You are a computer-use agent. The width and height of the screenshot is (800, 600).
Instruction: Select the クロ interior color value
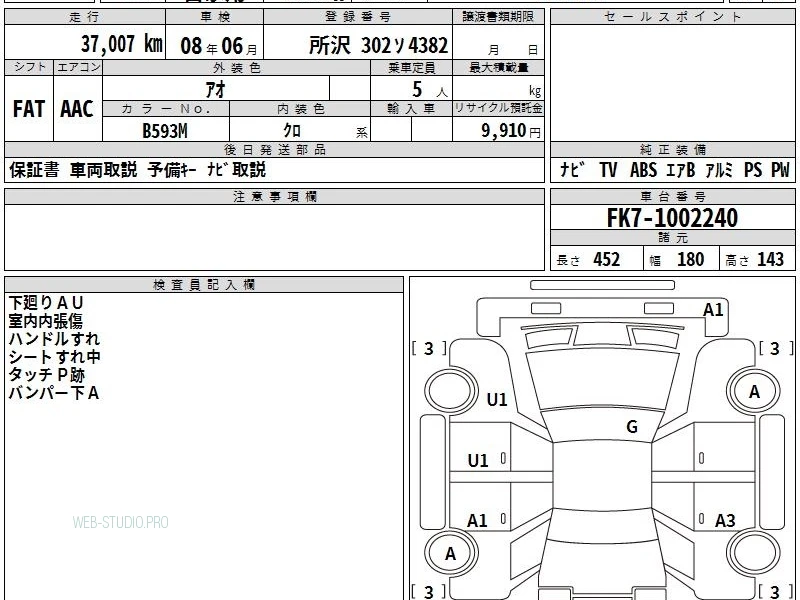click(x=292, y=131)
